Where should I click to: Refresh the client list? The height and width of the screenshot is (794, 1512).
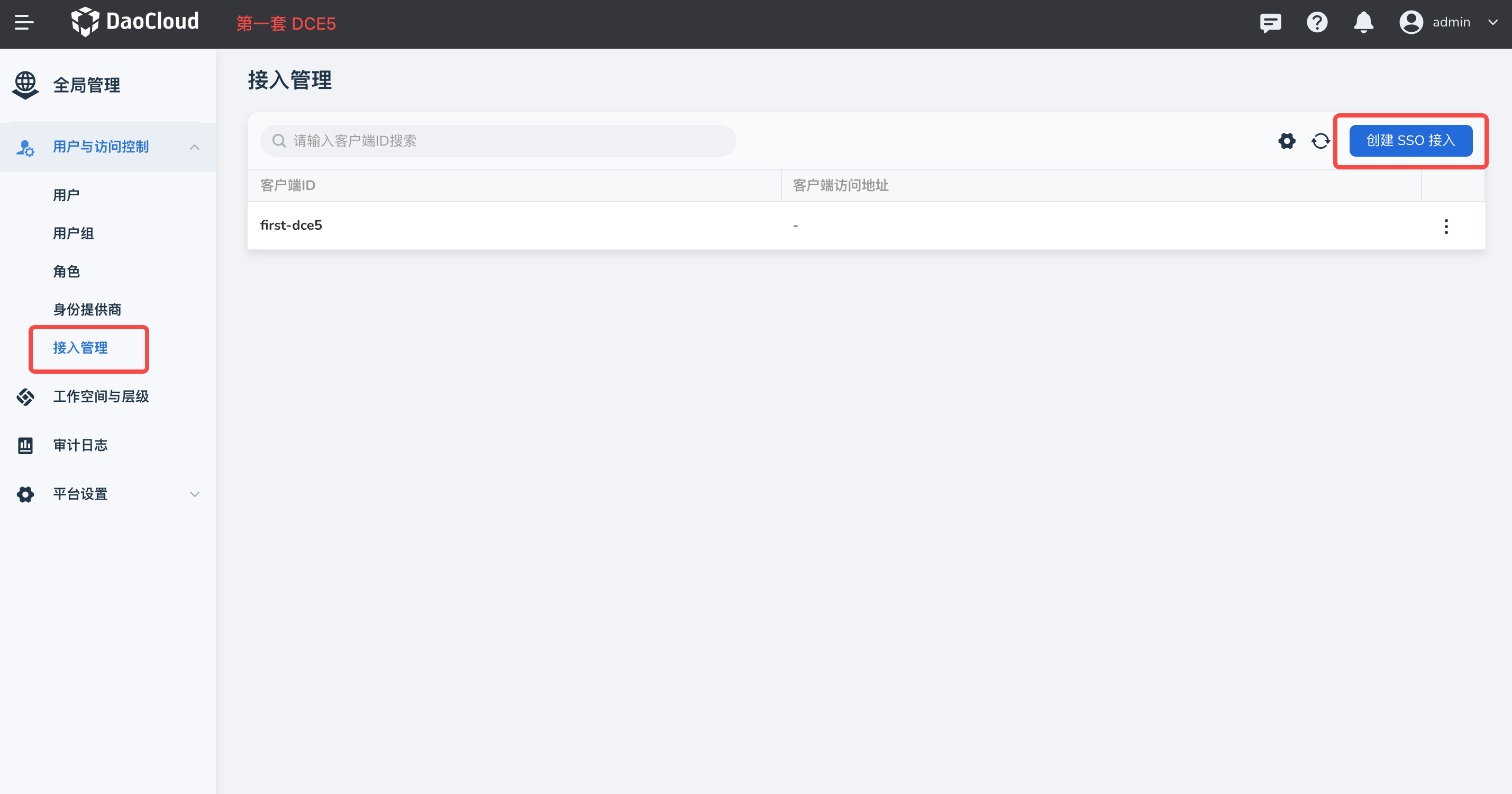[1320, 141]
